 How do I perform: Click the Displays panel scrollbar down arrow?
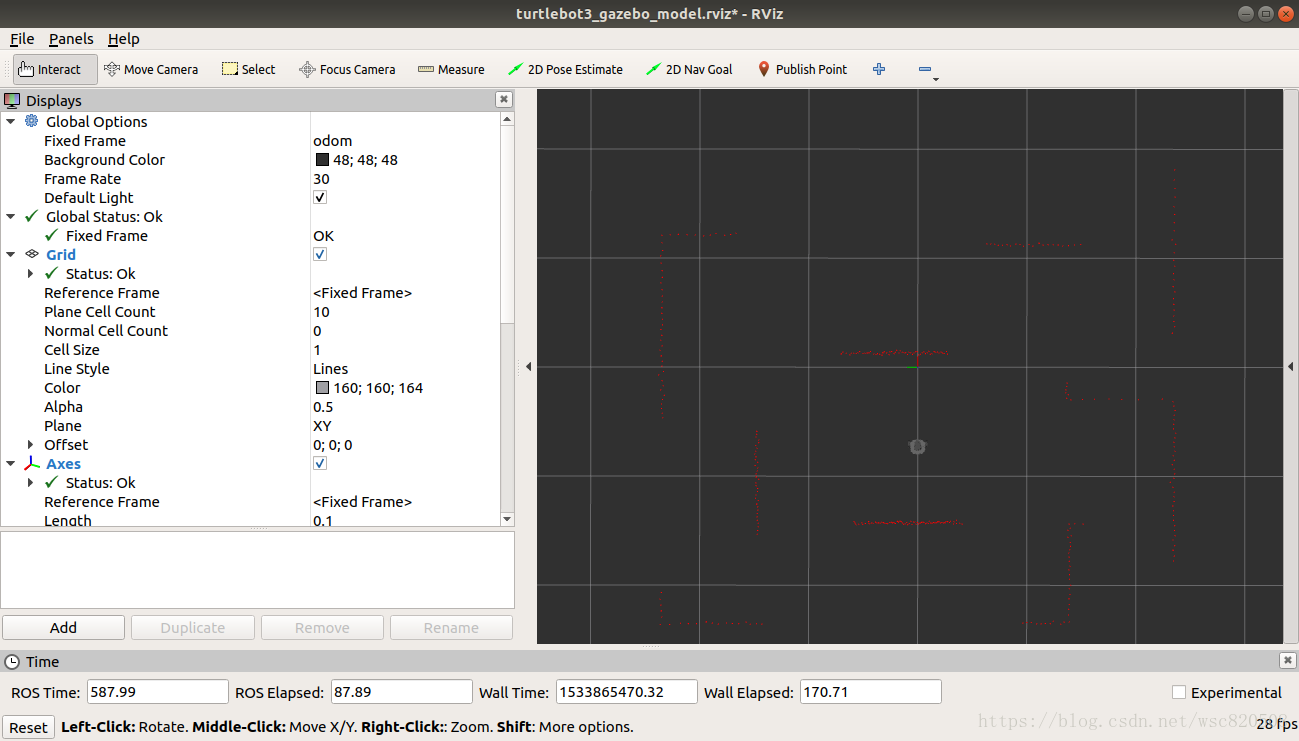[x=507, y=519]
